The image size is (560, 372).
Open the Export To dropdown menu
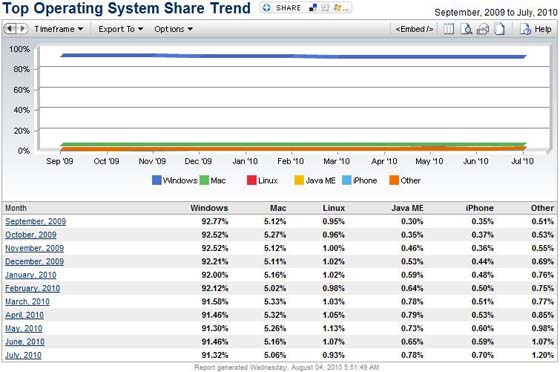(x=121, y=29)
